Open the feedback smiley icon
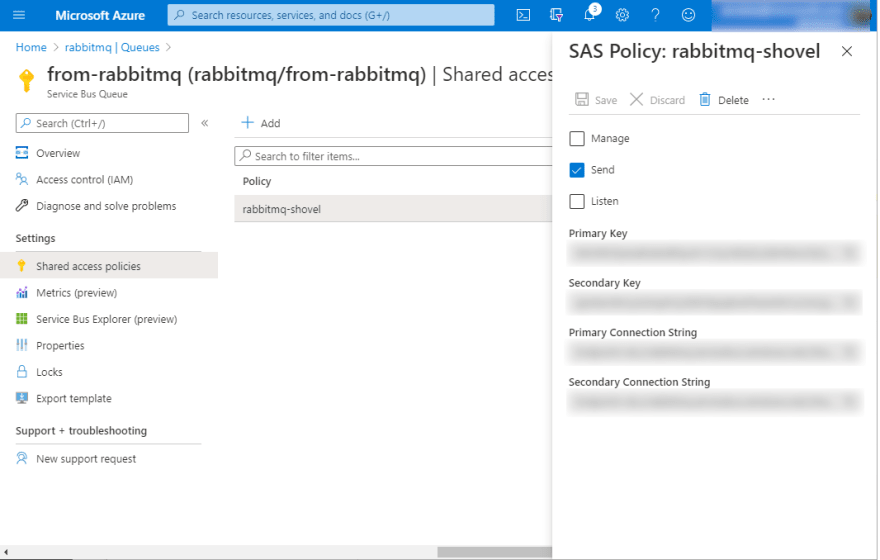Image resolution: width=880 pixels, height=560 pixels. (x=689, y=15)
